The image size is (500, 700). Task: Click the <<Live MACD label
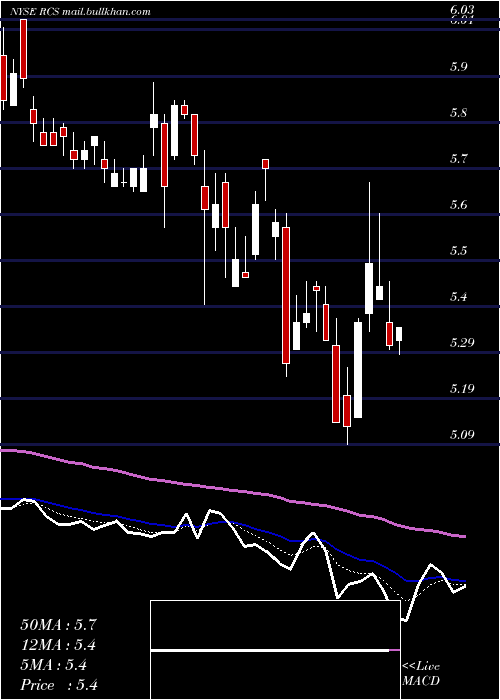pos(421,674)
